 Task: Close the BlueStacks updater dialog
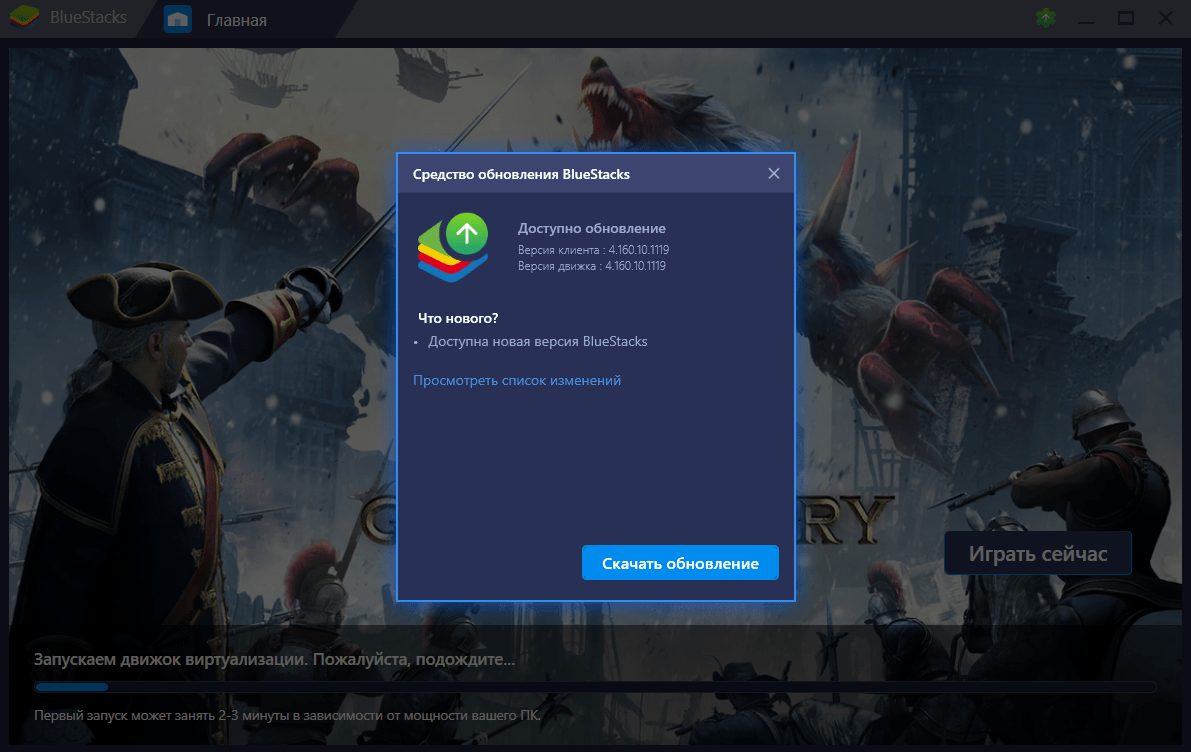(x=773, y=173)
